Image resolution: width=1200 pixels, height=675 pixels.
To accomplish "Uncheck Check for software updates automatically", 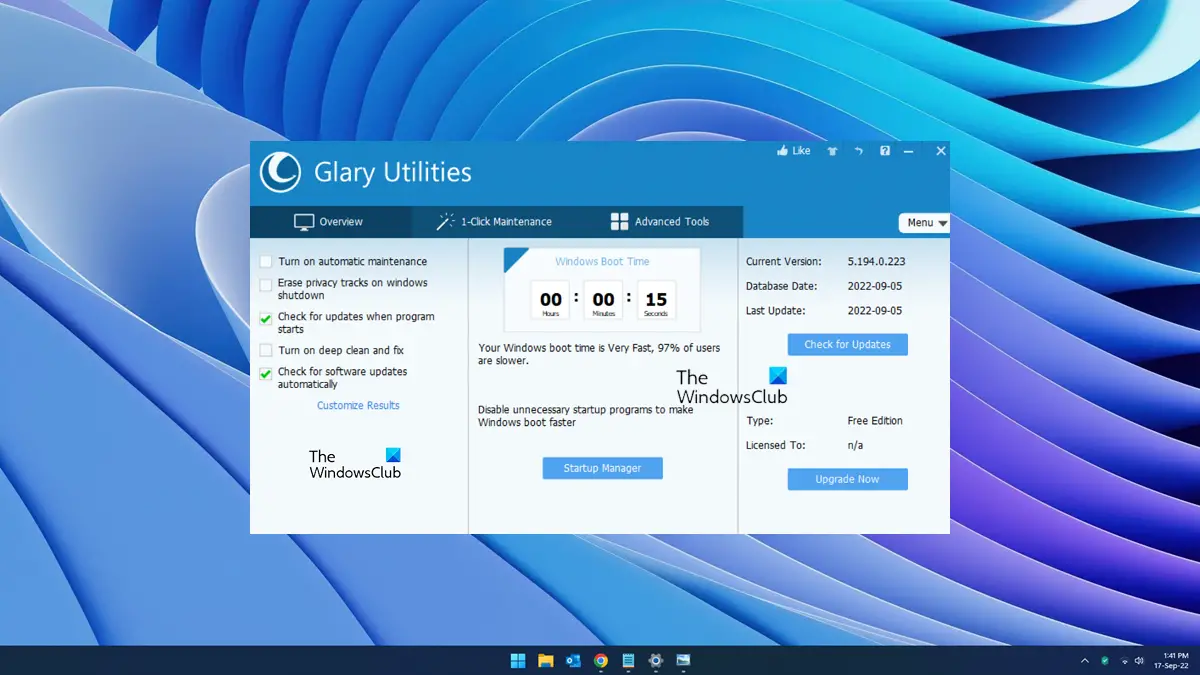I will (266, 374).
